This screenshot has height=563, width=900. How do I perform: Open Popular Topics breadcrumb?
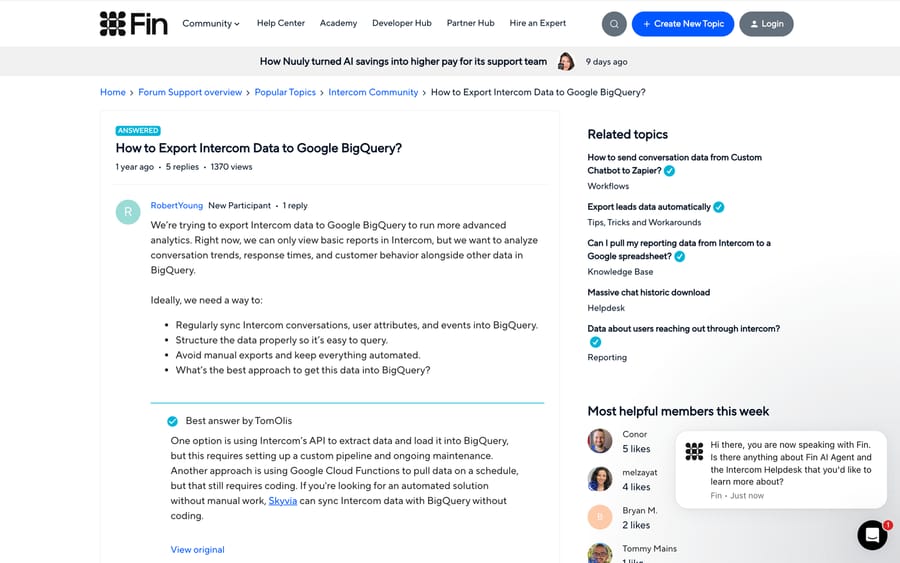(x=285, y=92)
